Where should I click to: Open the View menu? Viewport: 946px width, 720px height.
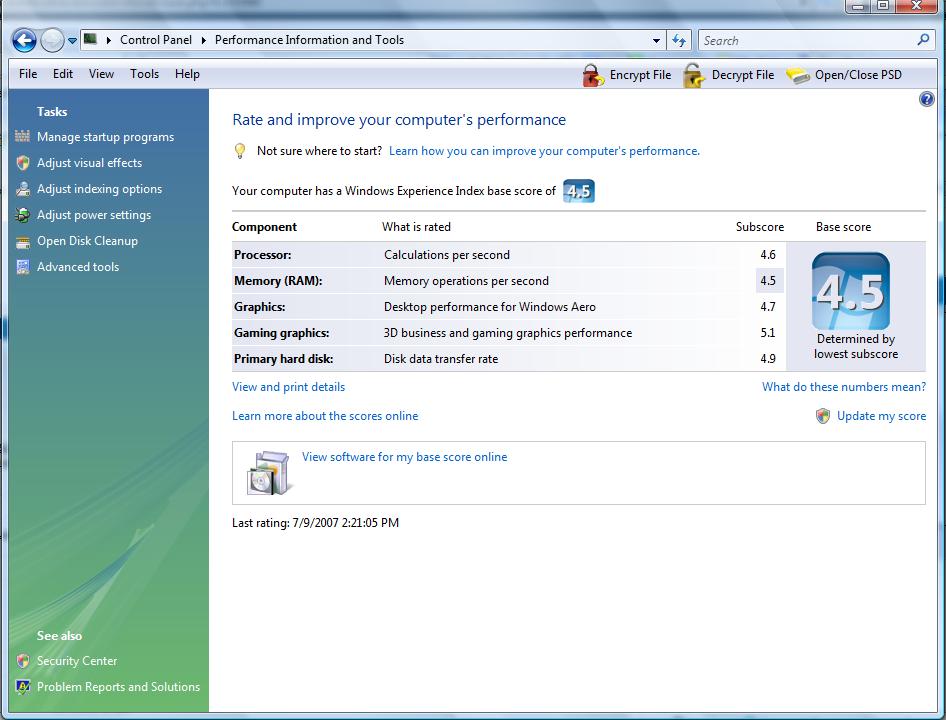[x=101, y=74]
